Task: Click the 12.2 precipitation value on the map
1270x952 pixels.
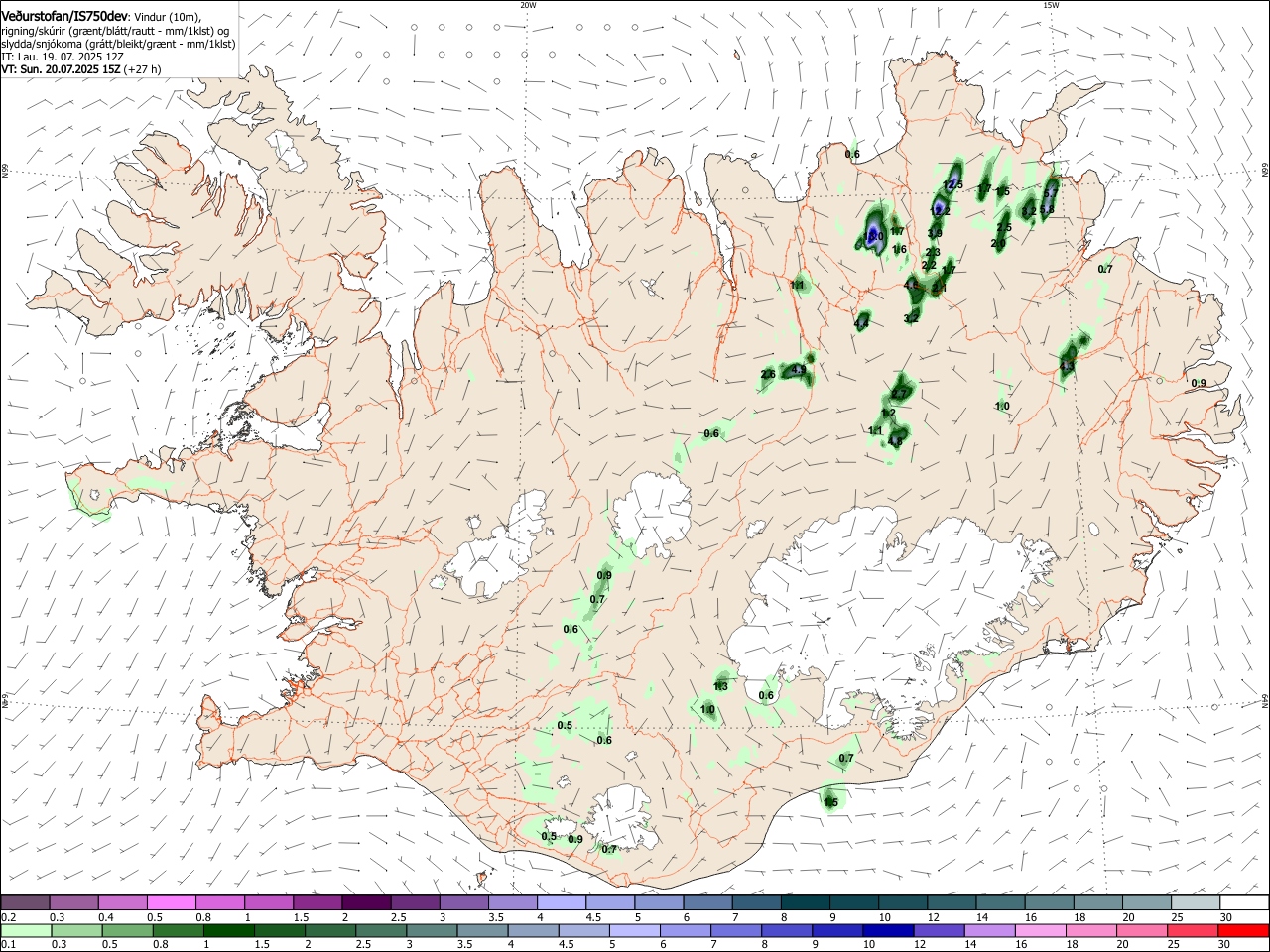Action: click(941, 211)
